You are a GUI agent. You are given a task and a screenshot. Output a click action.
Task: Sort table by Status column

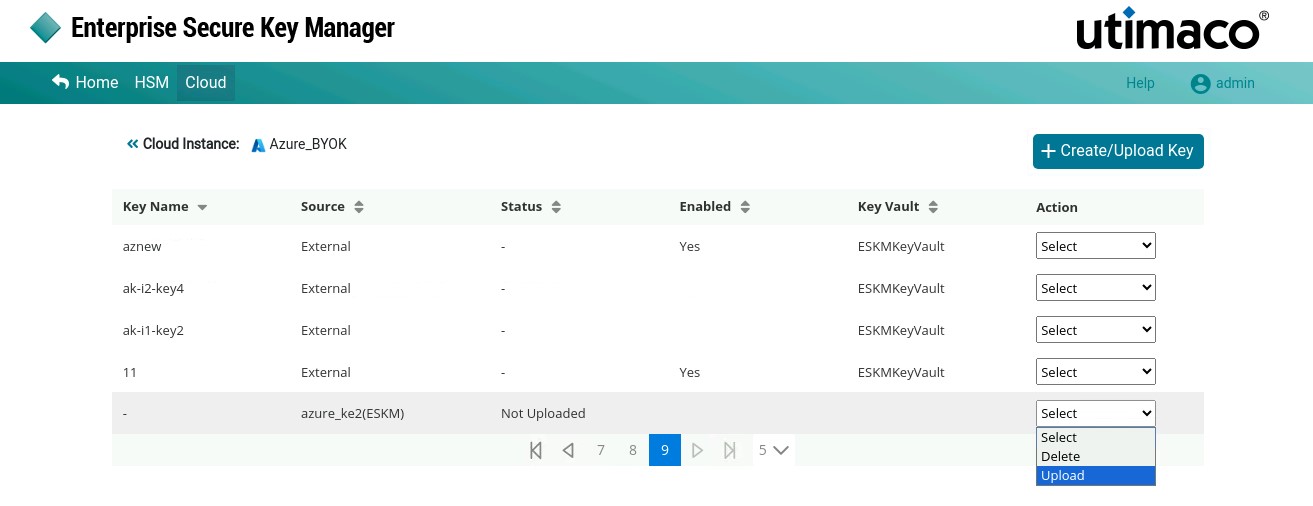coord(557,207)
